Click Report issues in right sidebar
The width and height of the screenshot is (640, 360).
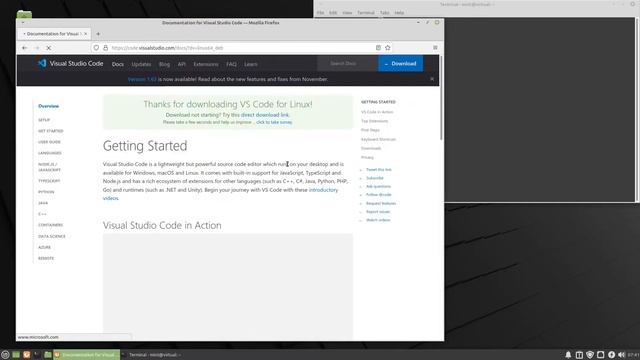378,211
